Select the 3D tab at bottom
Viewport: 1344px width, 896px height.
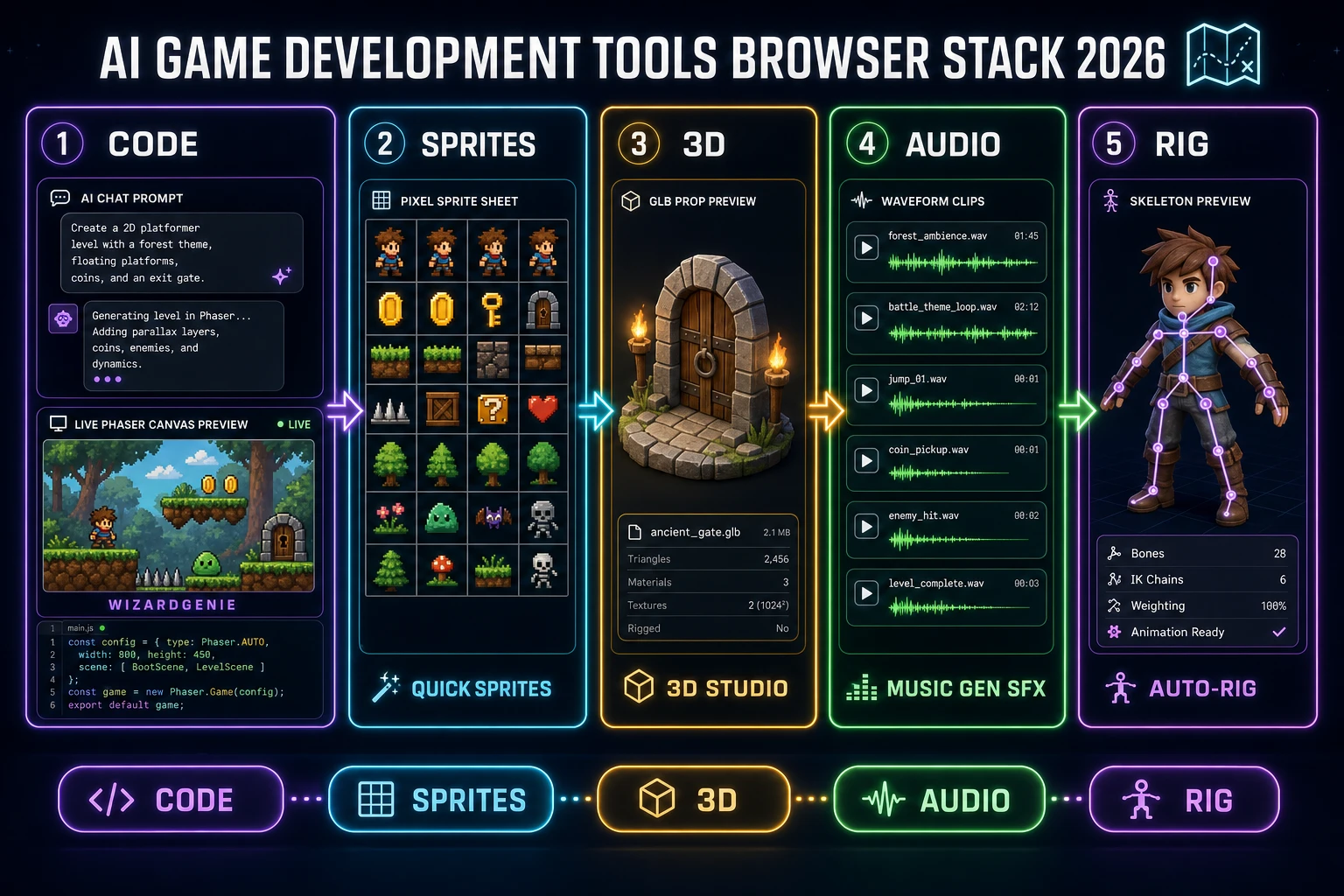(x=694, y=799)
